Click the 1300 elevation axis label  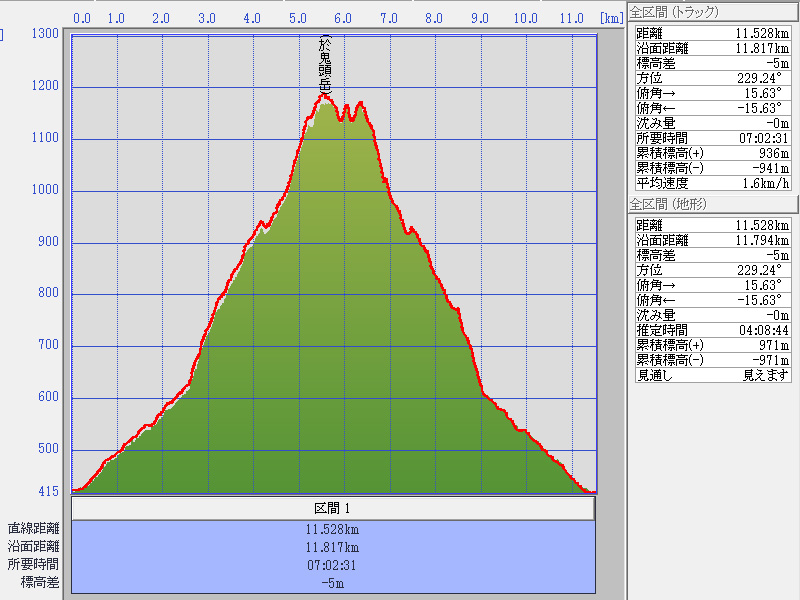point(45,34)
